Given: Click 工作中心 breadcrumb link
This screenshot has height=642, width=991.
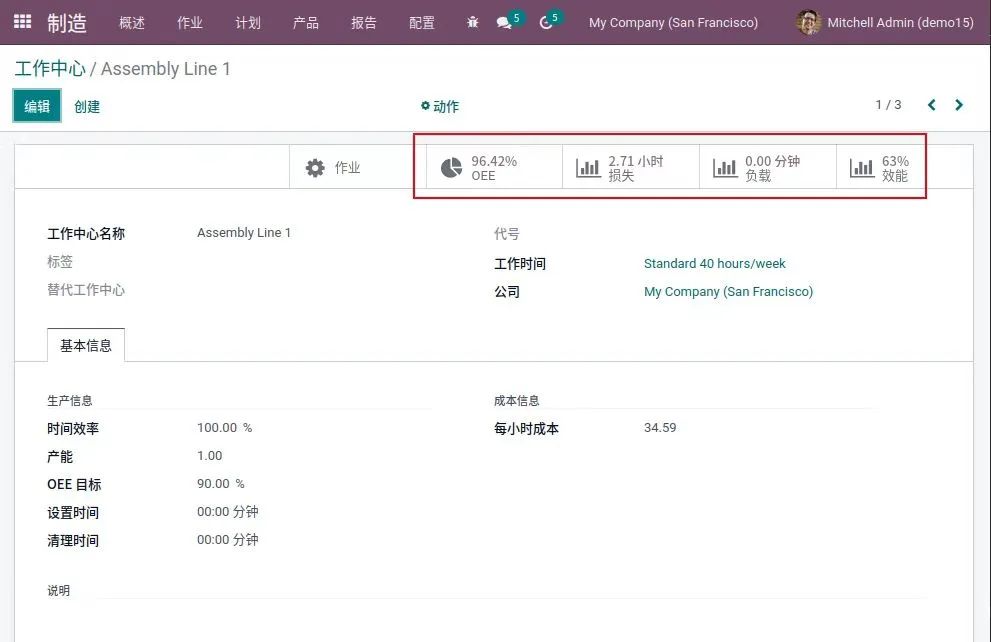Looking at the screenshot, I should [50, 69].
